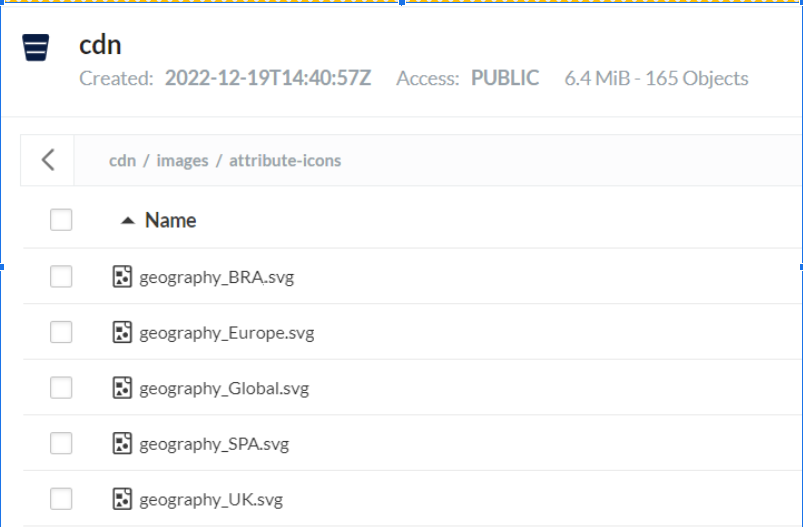Viewport: 803px width, 528px height.
Task: Click the geography_SPA.svg file icon
Action: point(122,443)
